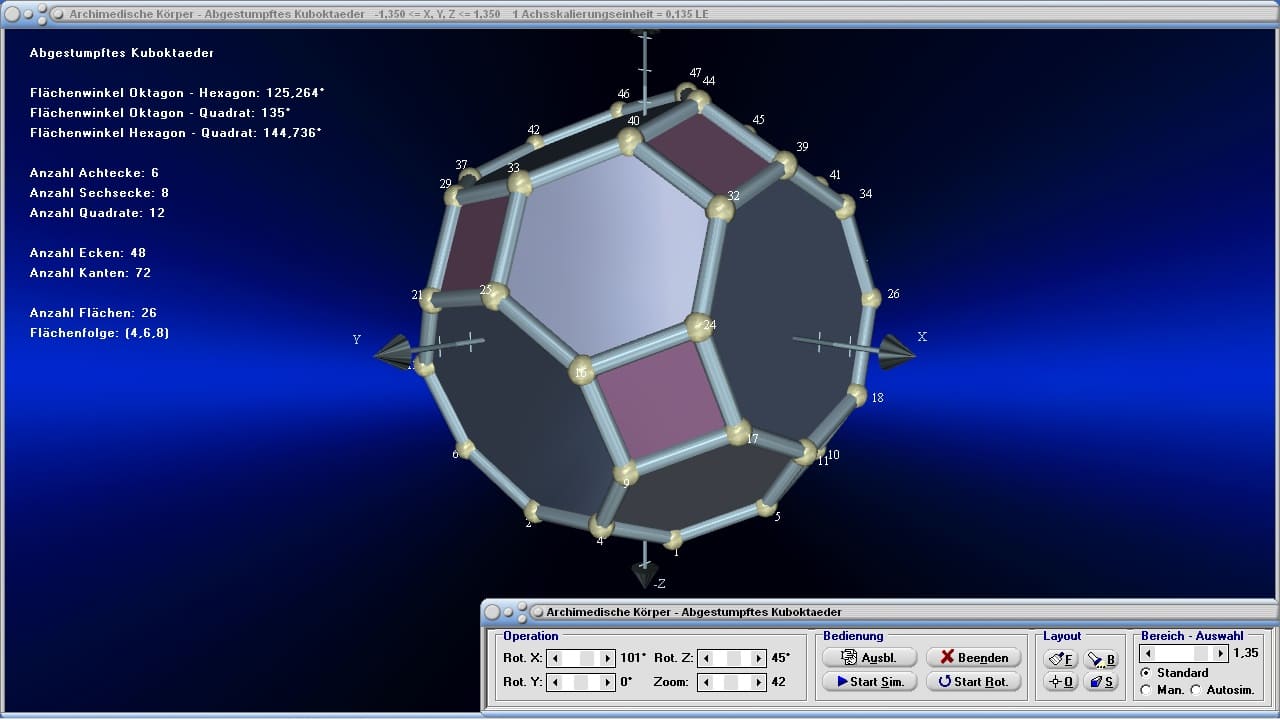Click the layout O crosshair button
1280x720 pixels.
coord(1060,682)
